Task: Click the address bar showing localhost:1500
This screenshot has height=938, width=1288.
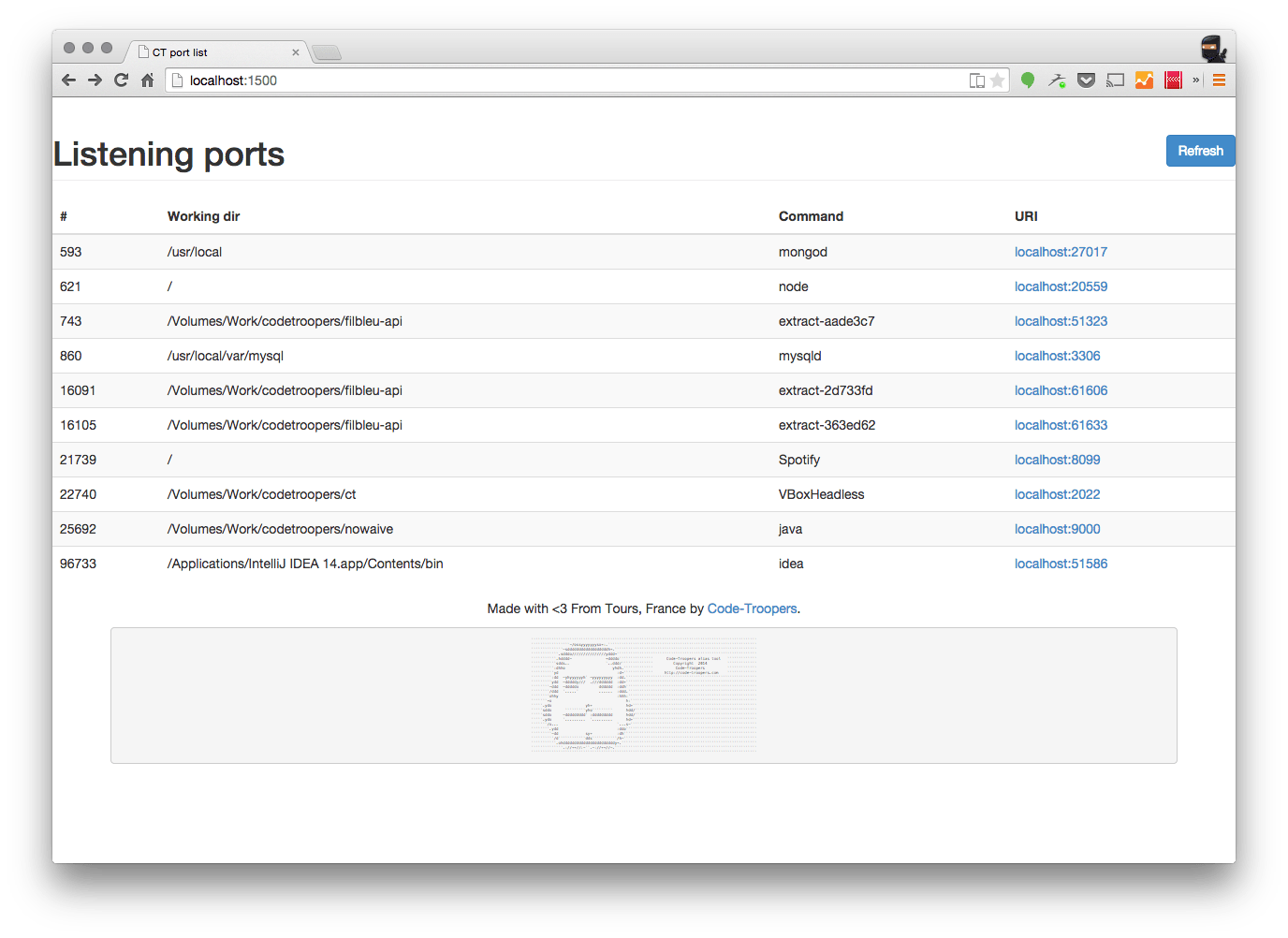Action: pos(562,81)
